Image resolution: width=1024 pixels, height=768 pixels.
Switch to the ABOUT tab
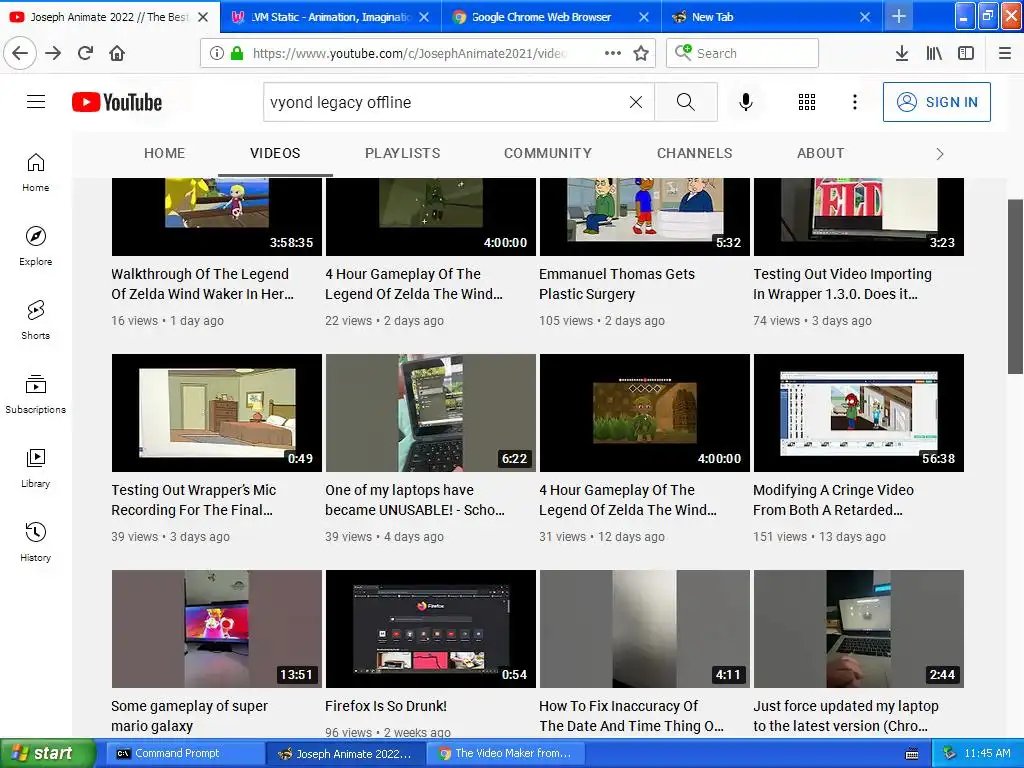(x=820, y=153)
